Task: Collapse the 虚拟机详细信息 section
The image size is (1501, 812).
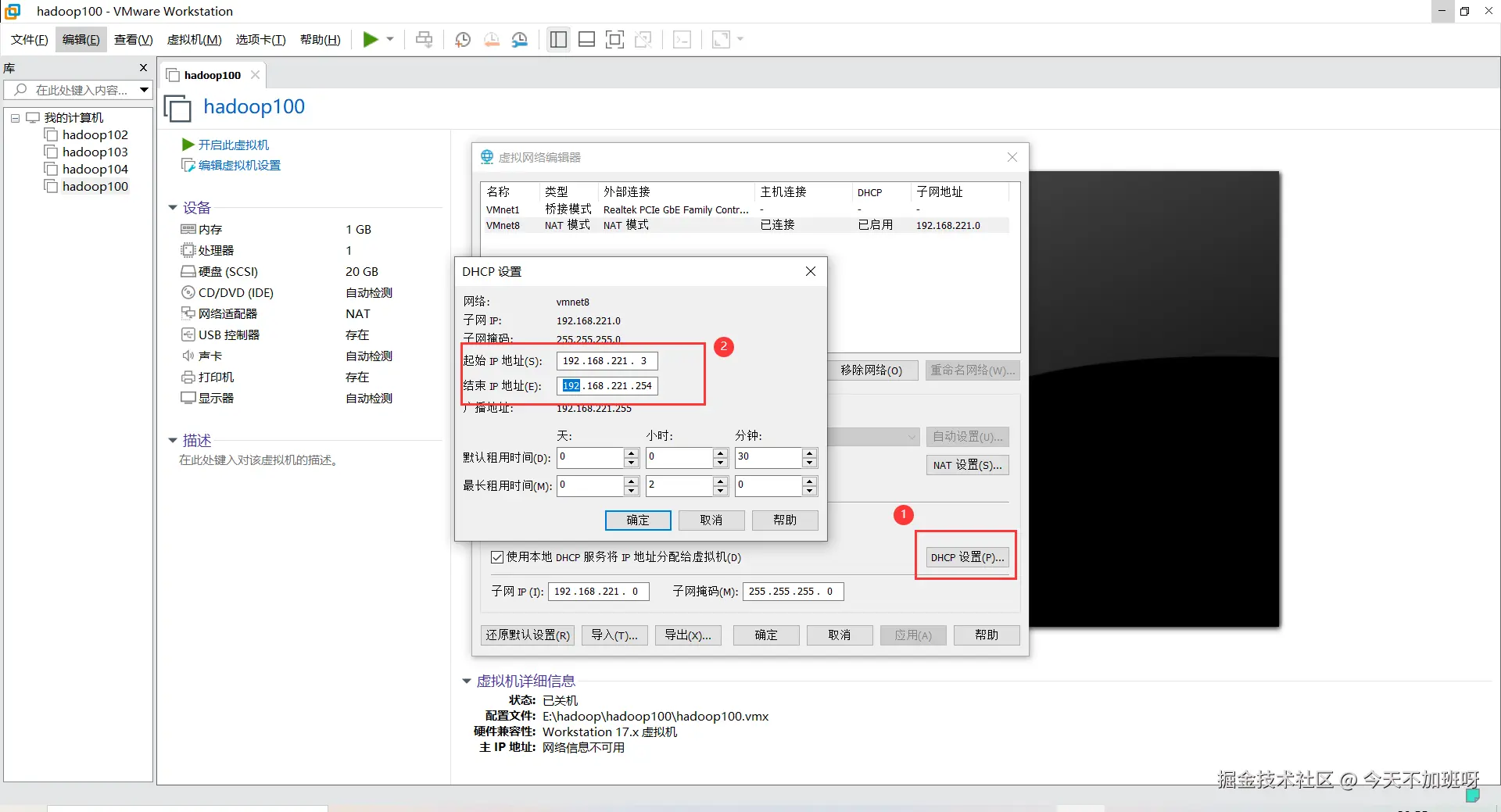Action: click(467, 681)
